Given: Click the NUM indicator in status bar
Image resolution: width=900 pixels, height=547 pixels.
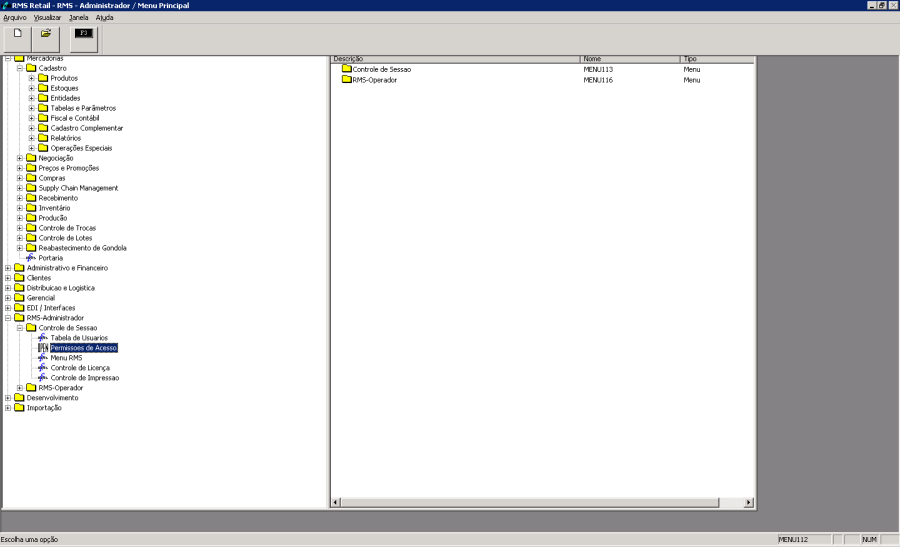Looking at the screenshot, I should click(869, 540).
